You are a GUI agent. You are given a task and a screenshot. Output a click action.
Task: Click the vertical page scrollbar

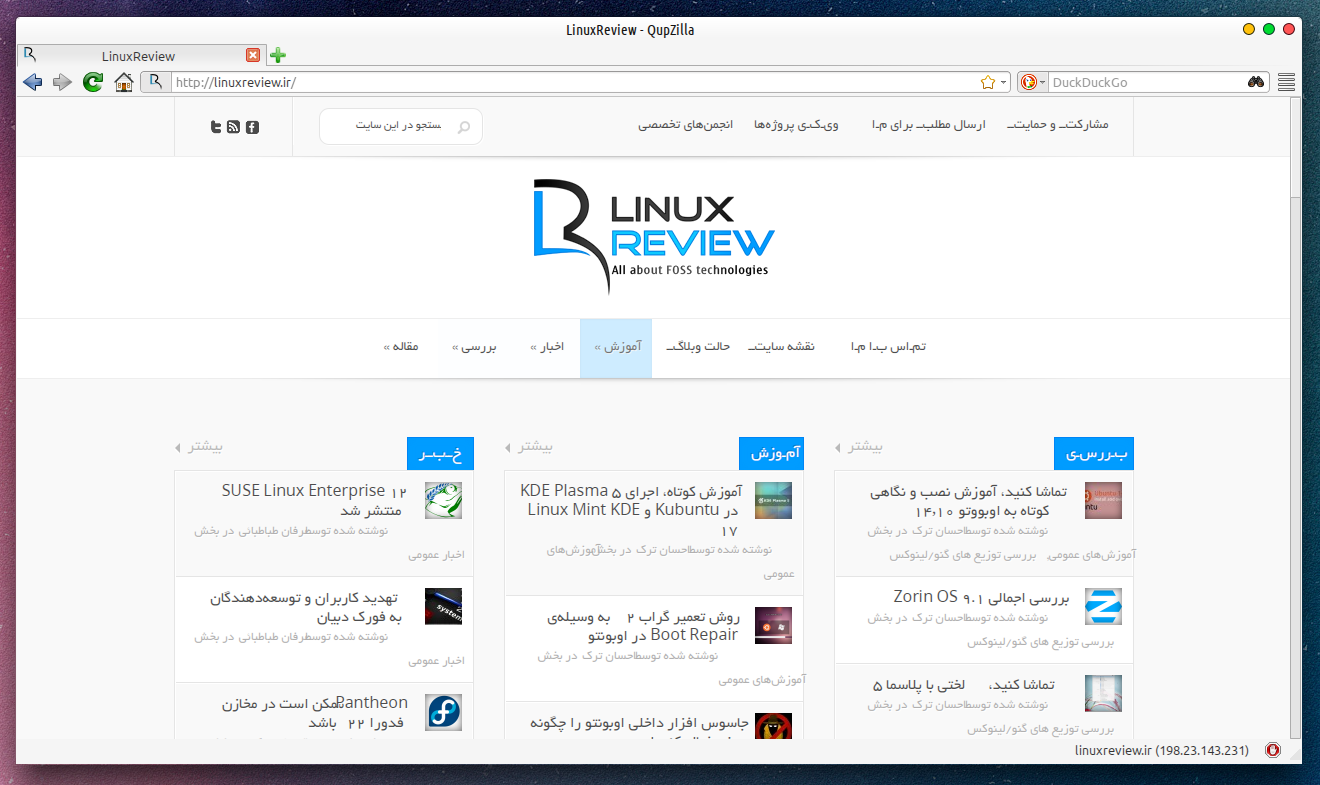1295,417
